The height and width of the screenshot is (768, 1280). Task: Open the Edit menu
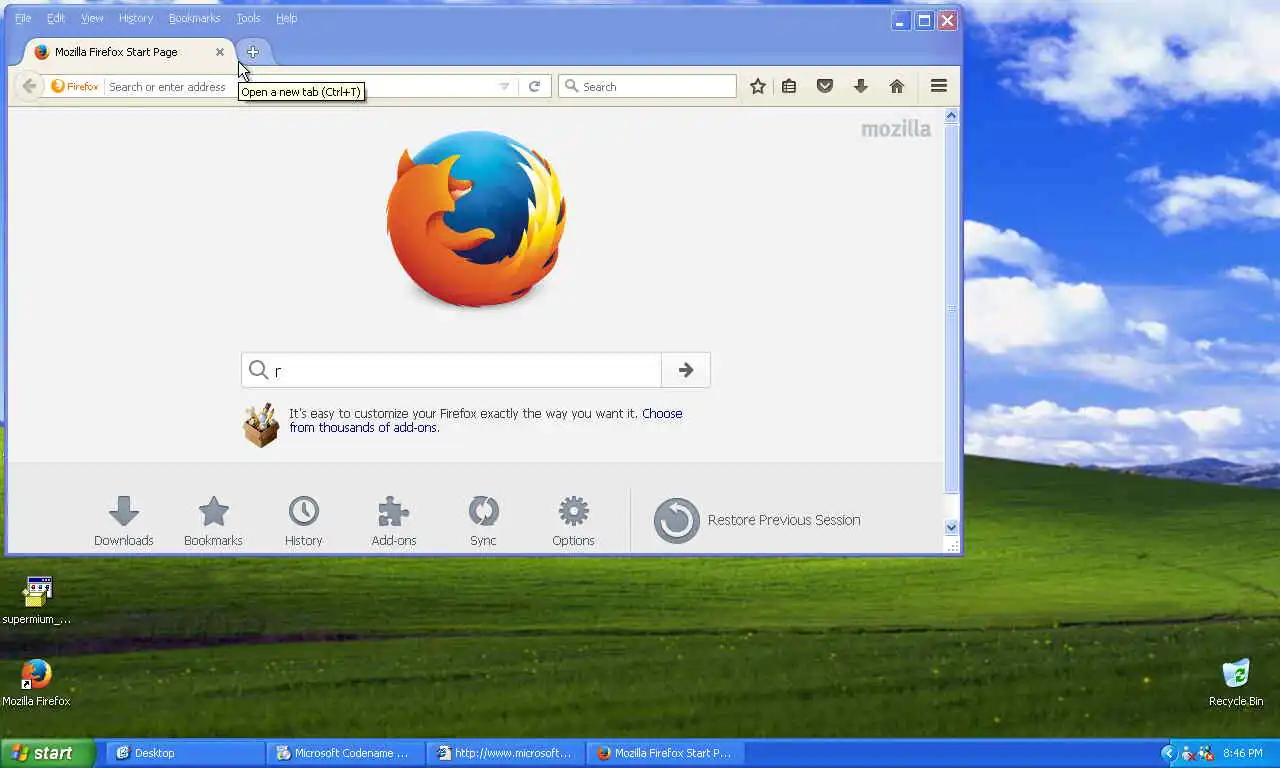[56, 18]
